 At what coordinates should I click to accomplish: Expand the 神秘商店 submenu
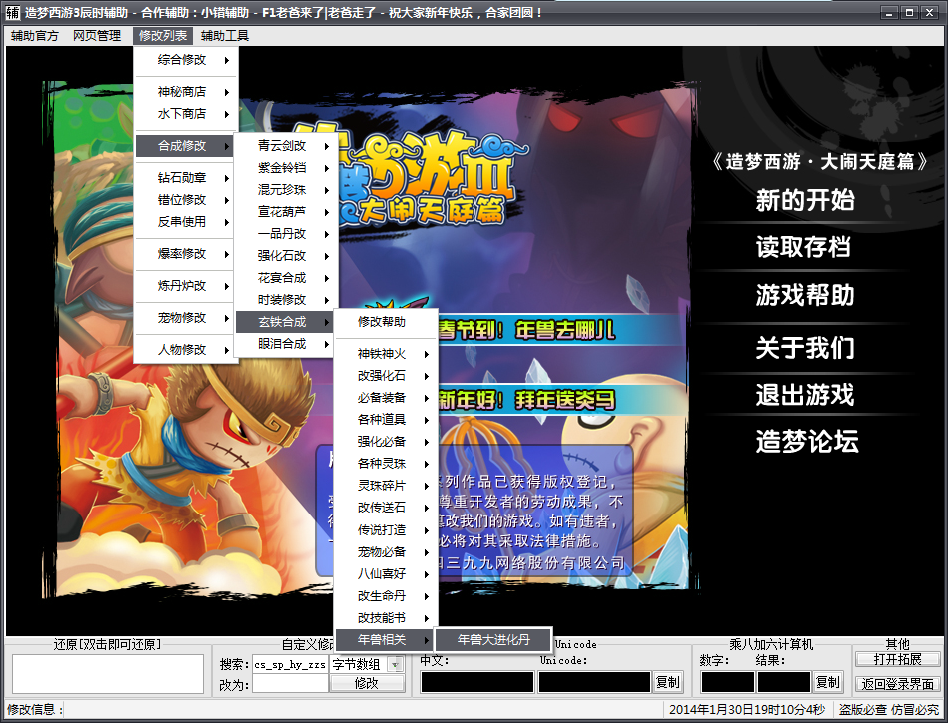pyautogui.click(x=186, y=92)
